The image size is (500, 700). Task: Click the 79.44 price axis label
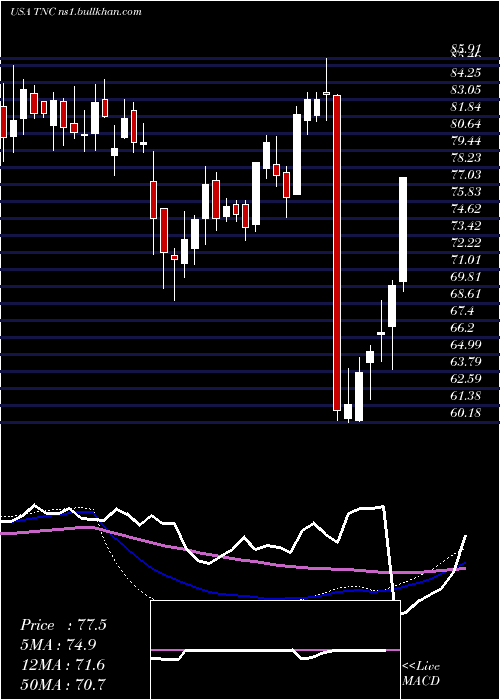tap(466, 141)
